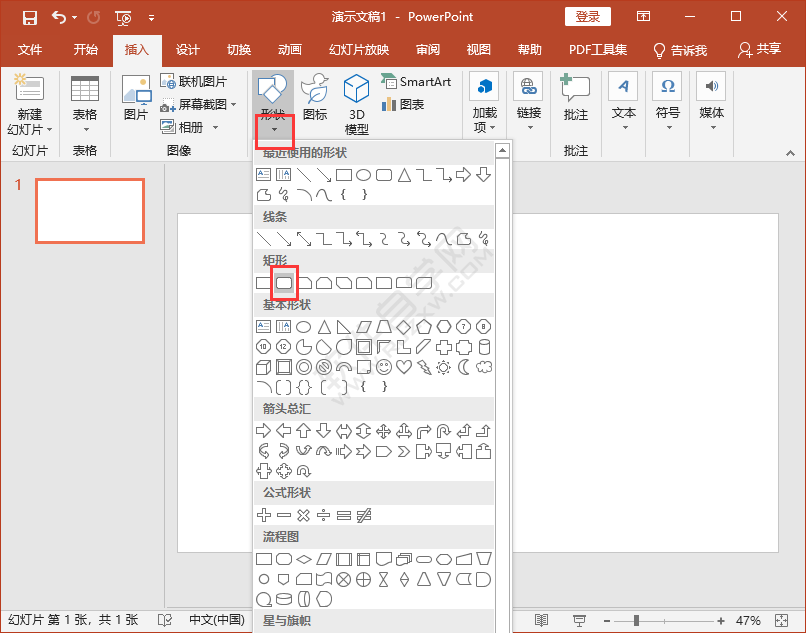This screenshot has height=633, width=806.
Task: Select the division sign equation shape
Action: 324,515
